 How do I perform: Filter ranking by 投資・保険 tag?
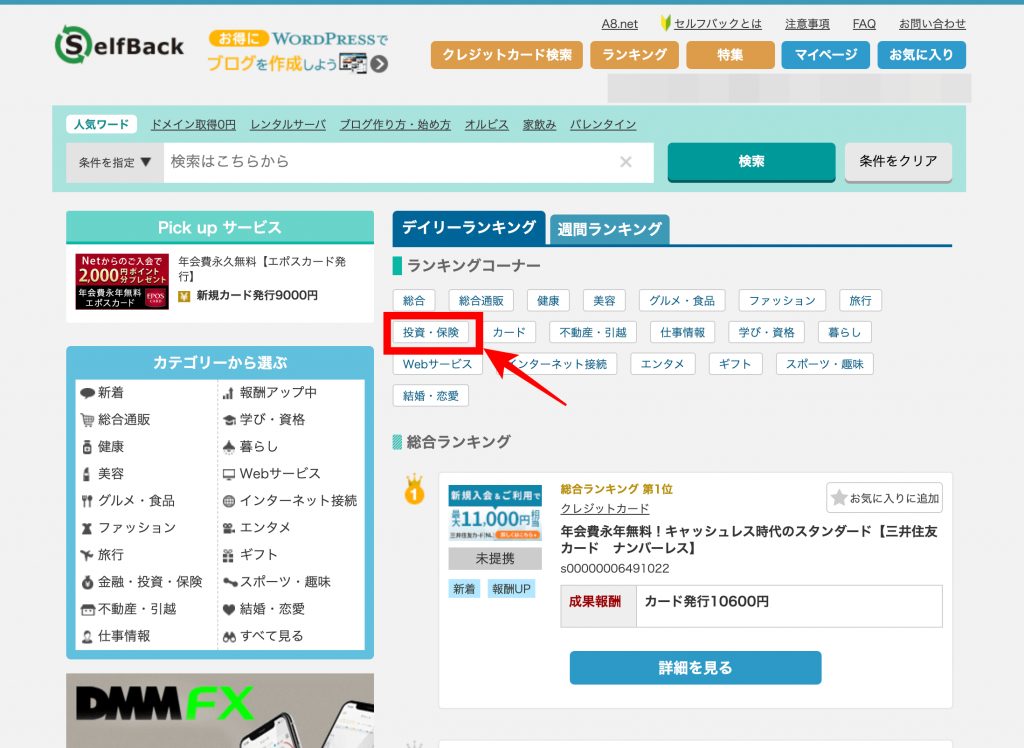pyautogui.click(x=431, y=332)
